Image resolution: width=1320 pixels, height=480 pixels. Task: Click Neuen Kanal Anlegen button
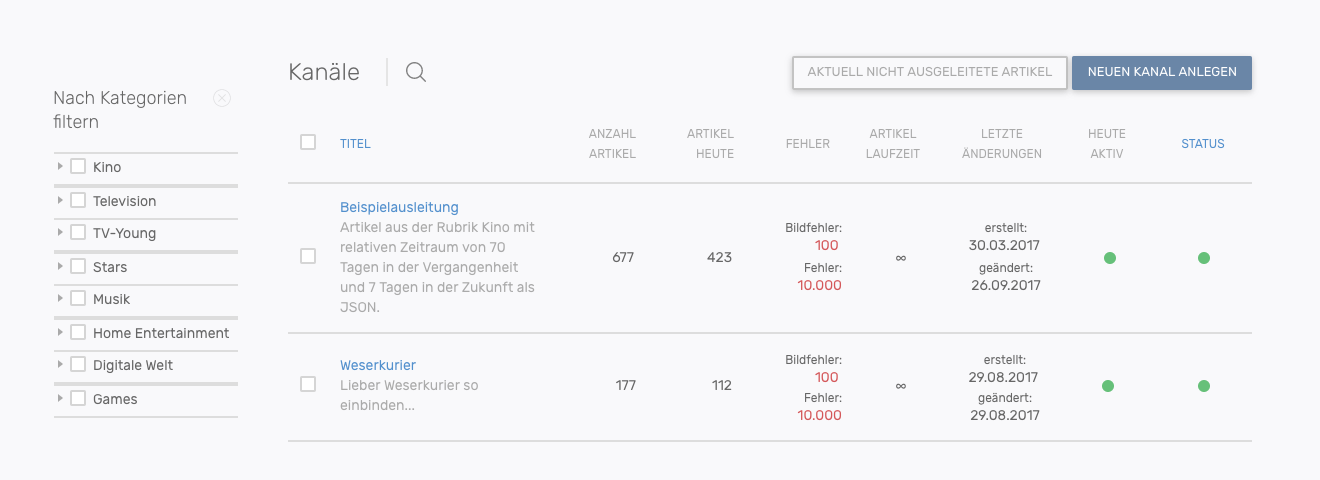pyautogui.click(x=1161, y=72)
